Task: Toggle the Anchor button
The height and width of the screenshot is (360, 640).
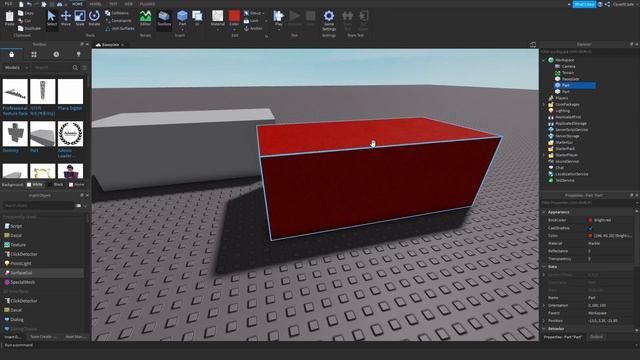Action: click(253, 29)
